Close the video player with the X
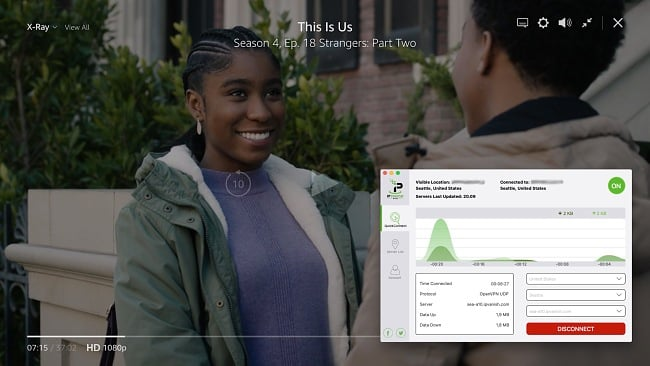This screenshot has height=366, width=650. coord(618,23)
